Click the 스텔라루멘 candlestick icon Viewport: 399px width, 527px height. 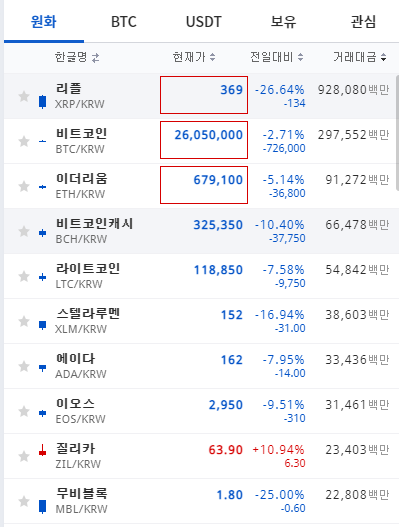pos(42,325)
